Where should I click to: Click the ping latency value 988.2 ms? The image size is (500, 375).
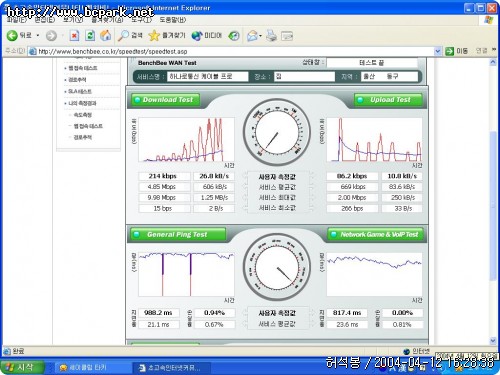click(x=159, y=313)
